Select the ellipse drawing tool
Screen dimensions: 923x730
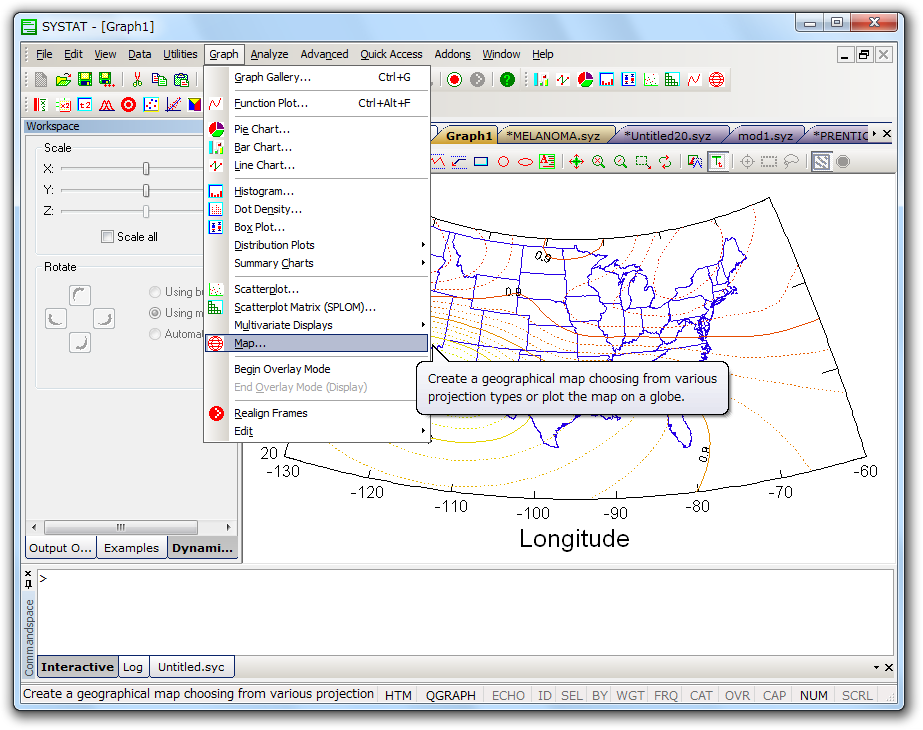525,161
